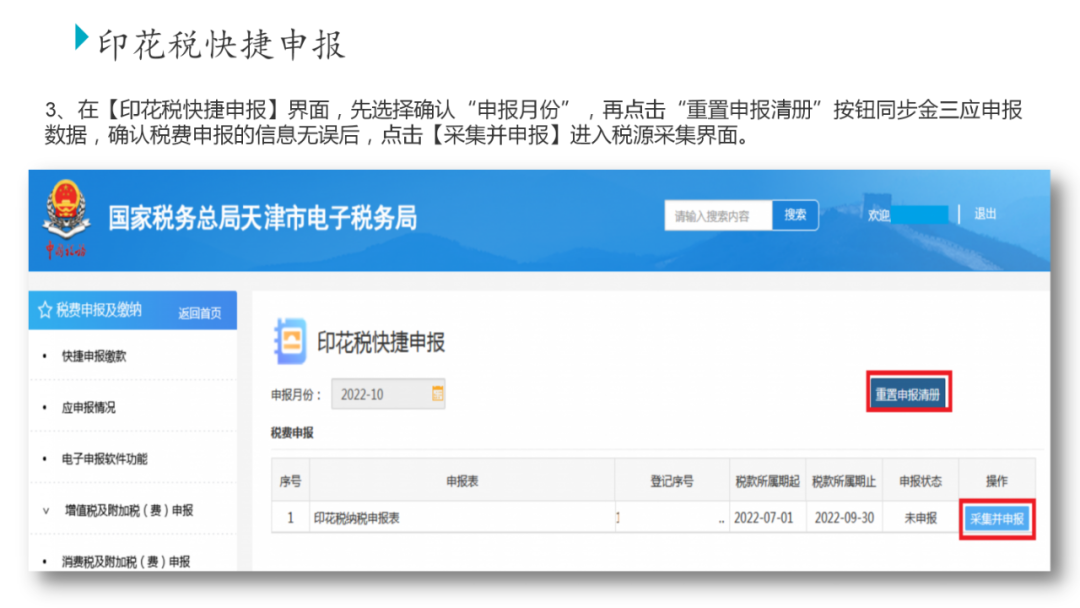Viewport: 1080px width, 608px height.
Task: Click the 退出 logout link
Action: pyautogui.click(x=985, y=214)
